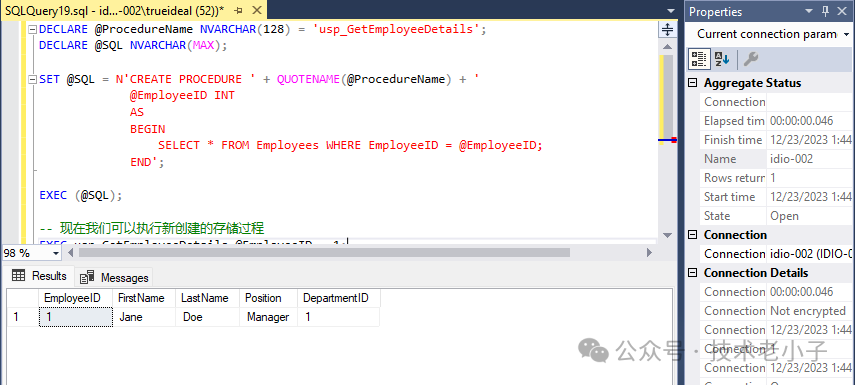855x385 pixels.
Task: Collapse the Connection Details category
Action: point(693,273)
